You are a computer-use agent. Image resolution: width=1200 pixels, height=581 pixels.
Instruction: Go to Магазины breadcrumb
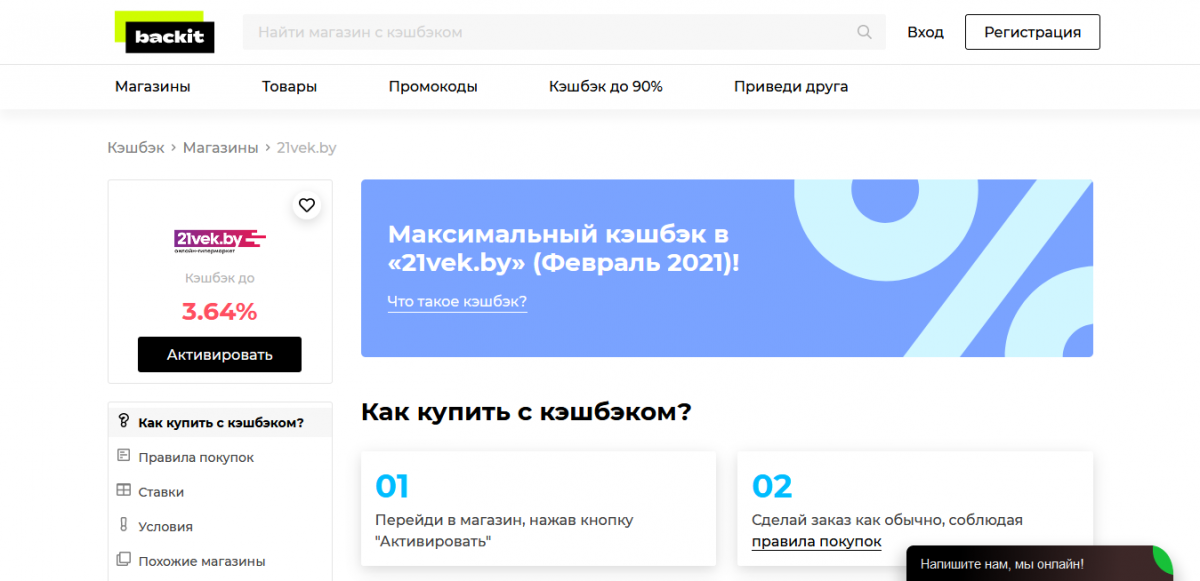point(220,147)
